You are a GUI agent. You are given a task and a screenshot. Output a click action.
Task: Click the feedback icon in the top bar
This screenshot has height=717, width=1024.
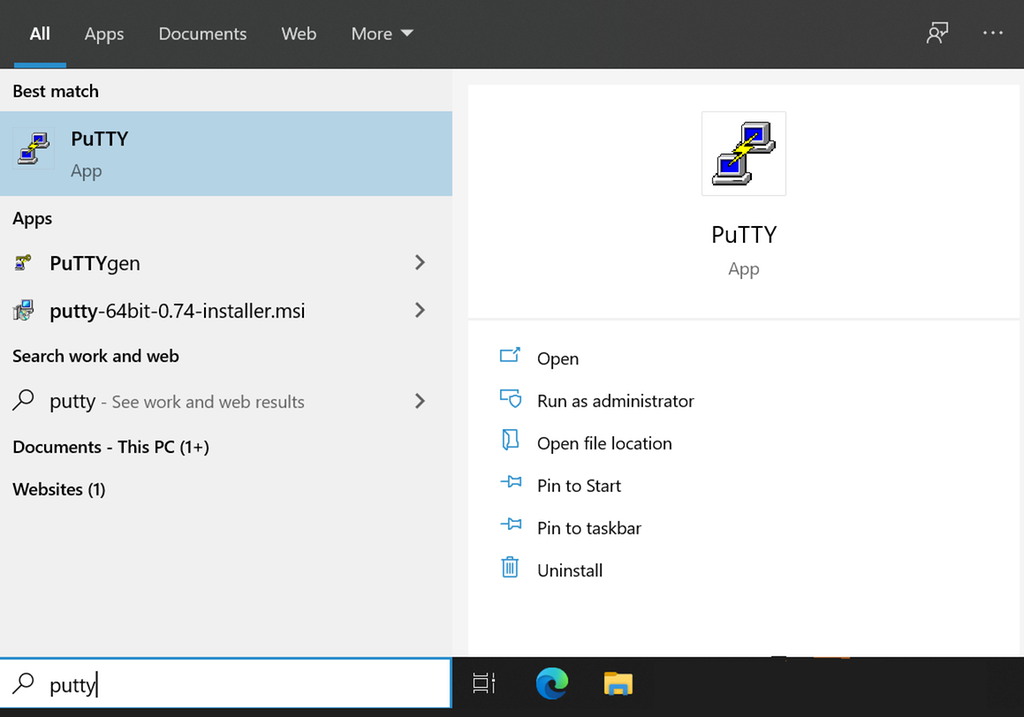pos(937,33)
